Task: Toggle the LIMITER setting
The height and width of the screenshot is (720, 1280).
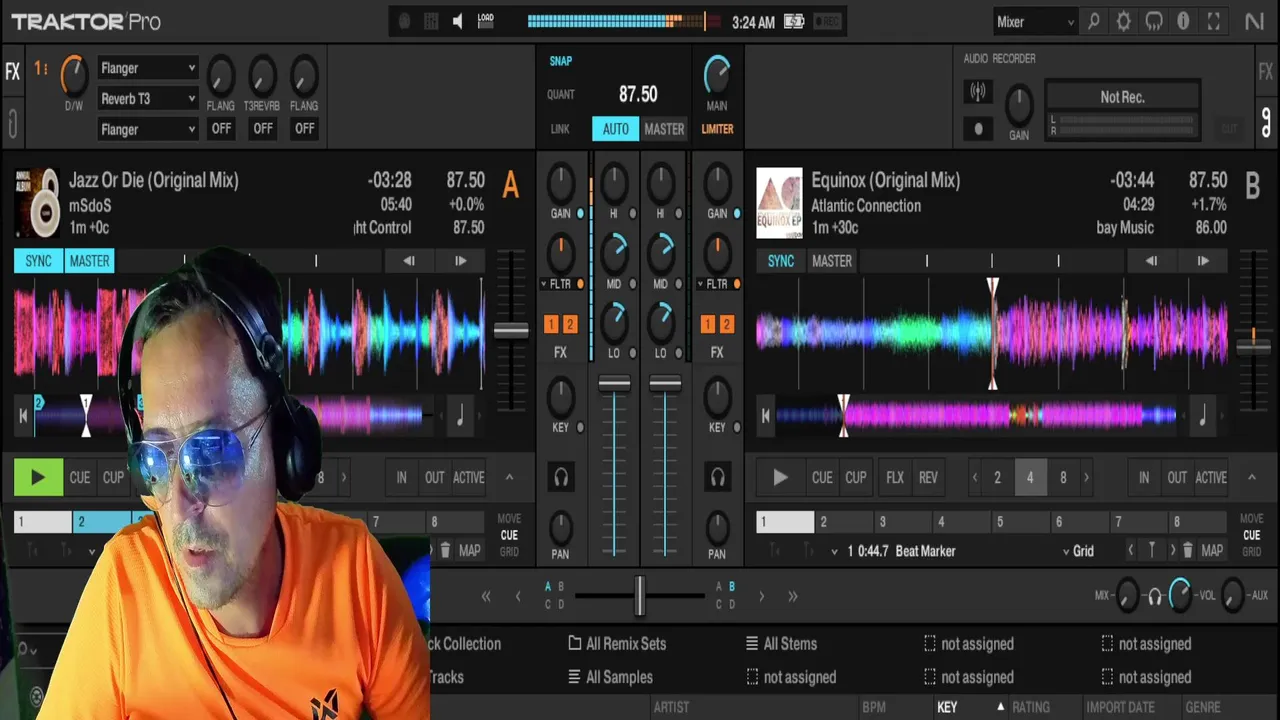Action: (717, 129)
